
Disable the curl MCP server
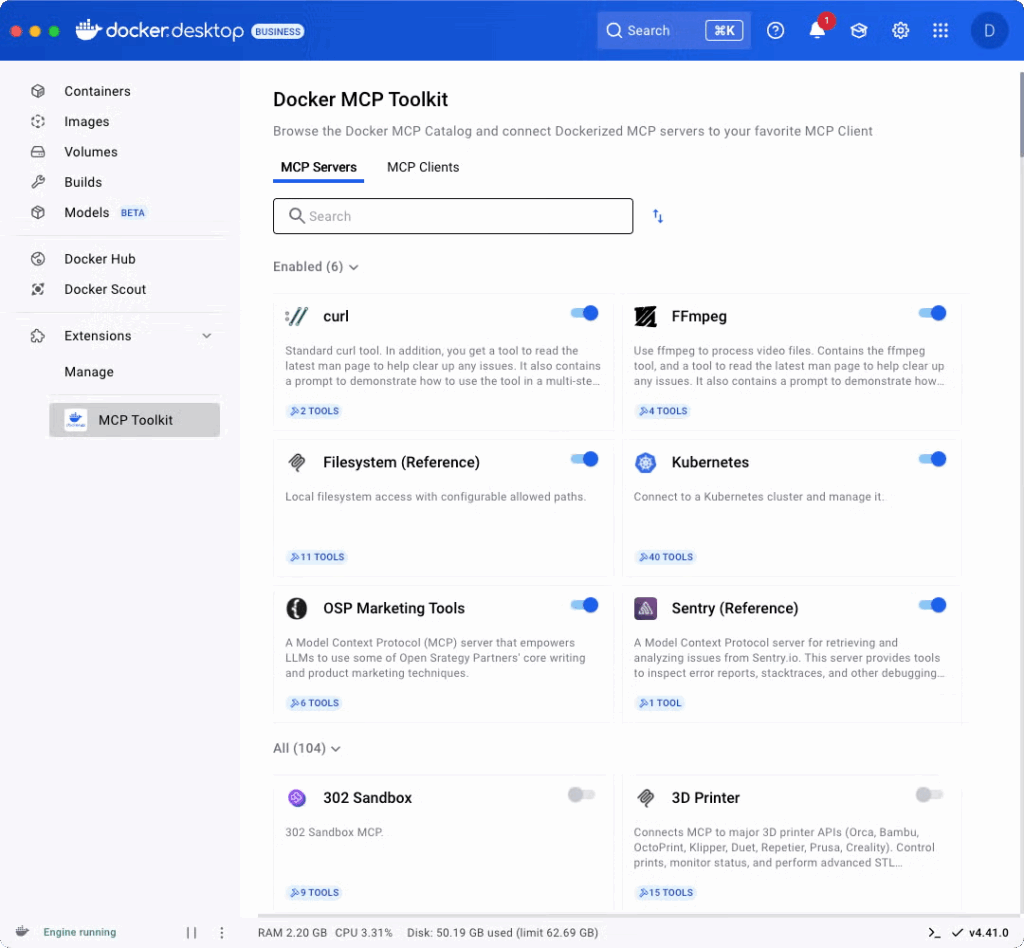pyautogui.click(x=583, y=312)
